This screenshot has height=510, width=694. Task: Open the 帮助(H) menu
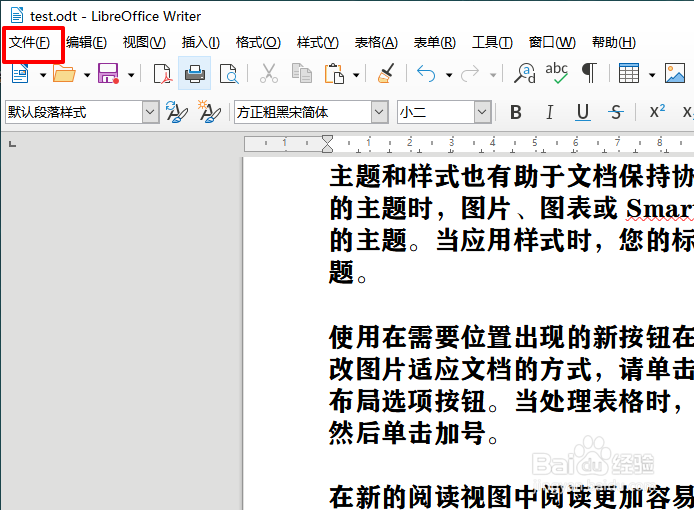tap(613, 43)
